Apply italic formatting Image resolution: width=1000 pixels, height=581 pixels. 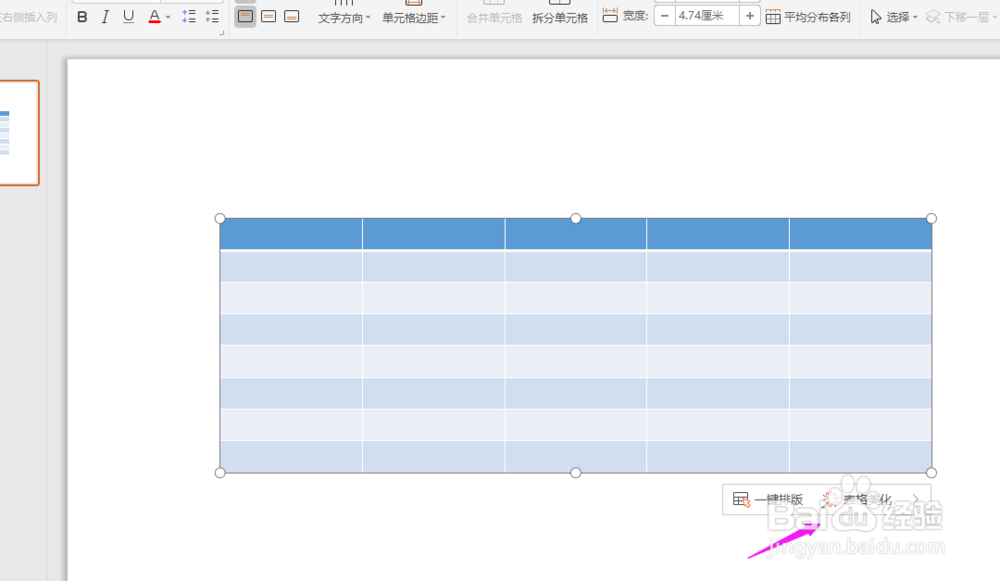click(x=105, y=17)
